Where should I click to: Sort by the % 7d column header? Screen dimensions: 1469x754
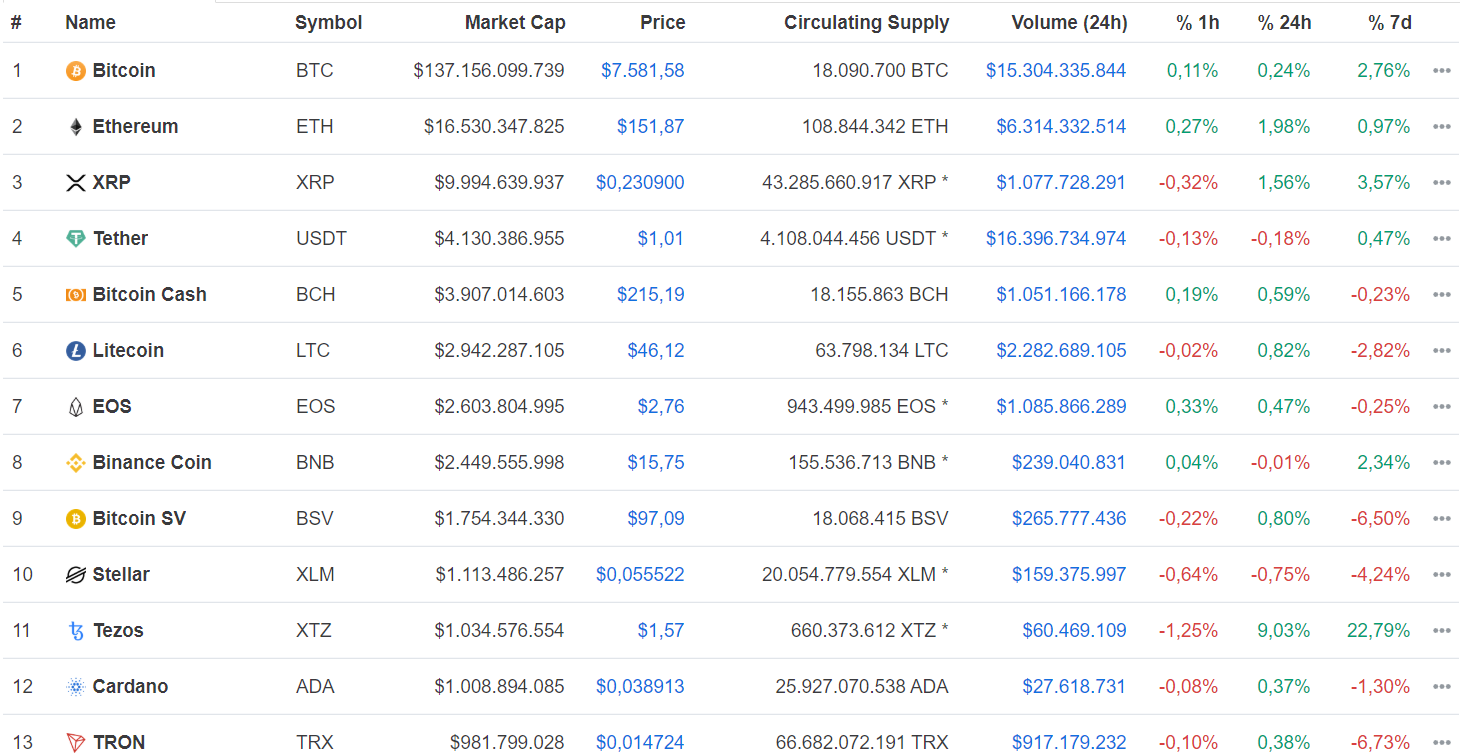point(1389,22)
